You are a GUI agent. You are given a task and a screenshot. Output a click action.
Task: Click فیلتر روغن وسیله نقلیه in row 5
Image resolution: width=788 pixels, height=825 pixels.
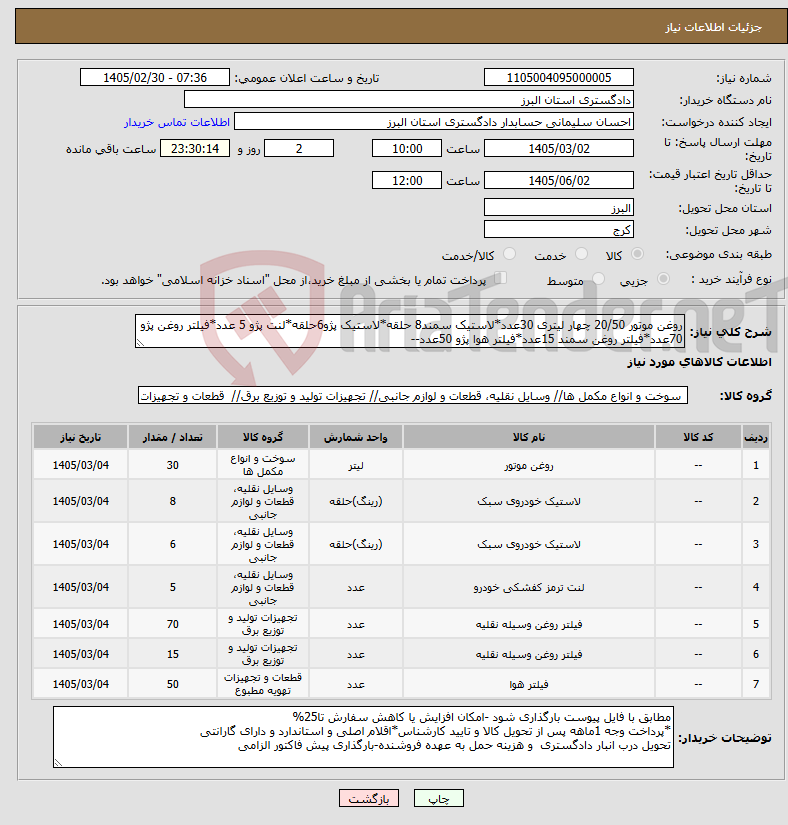pos(529,625)
